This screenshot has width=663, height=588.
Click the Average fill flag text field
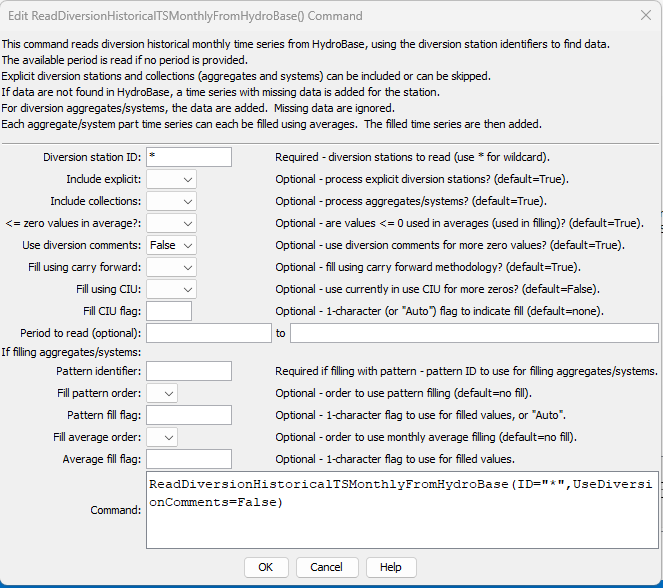189,459
